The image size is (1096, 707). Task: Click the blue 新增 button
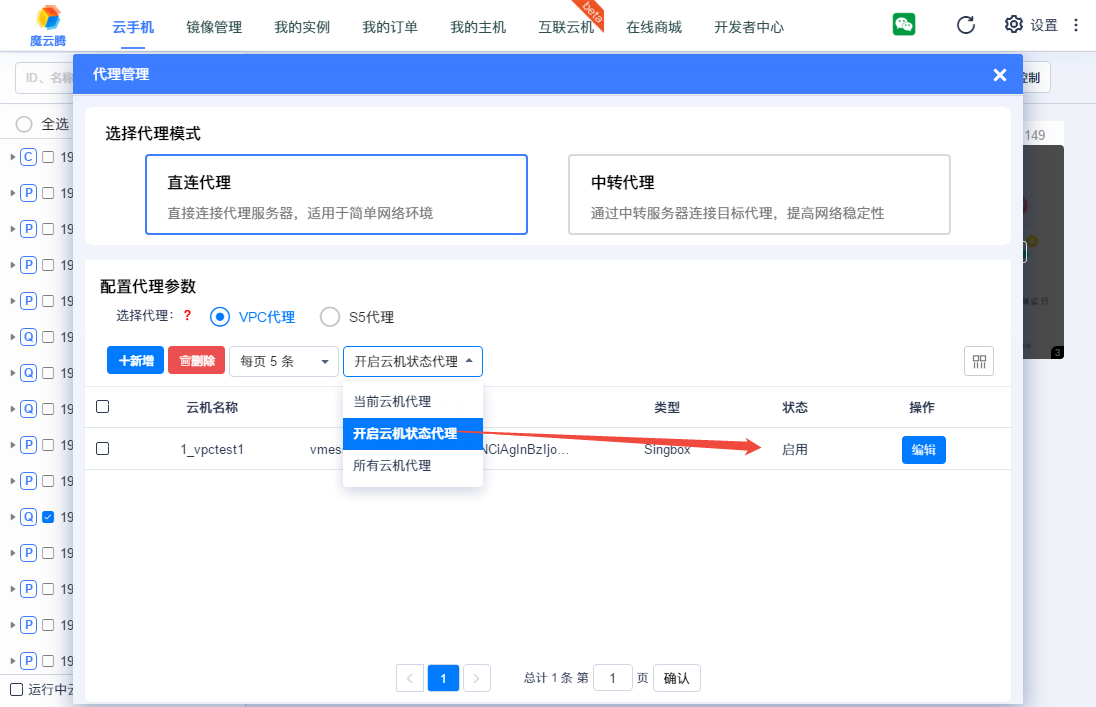click(x=135, y=361)
